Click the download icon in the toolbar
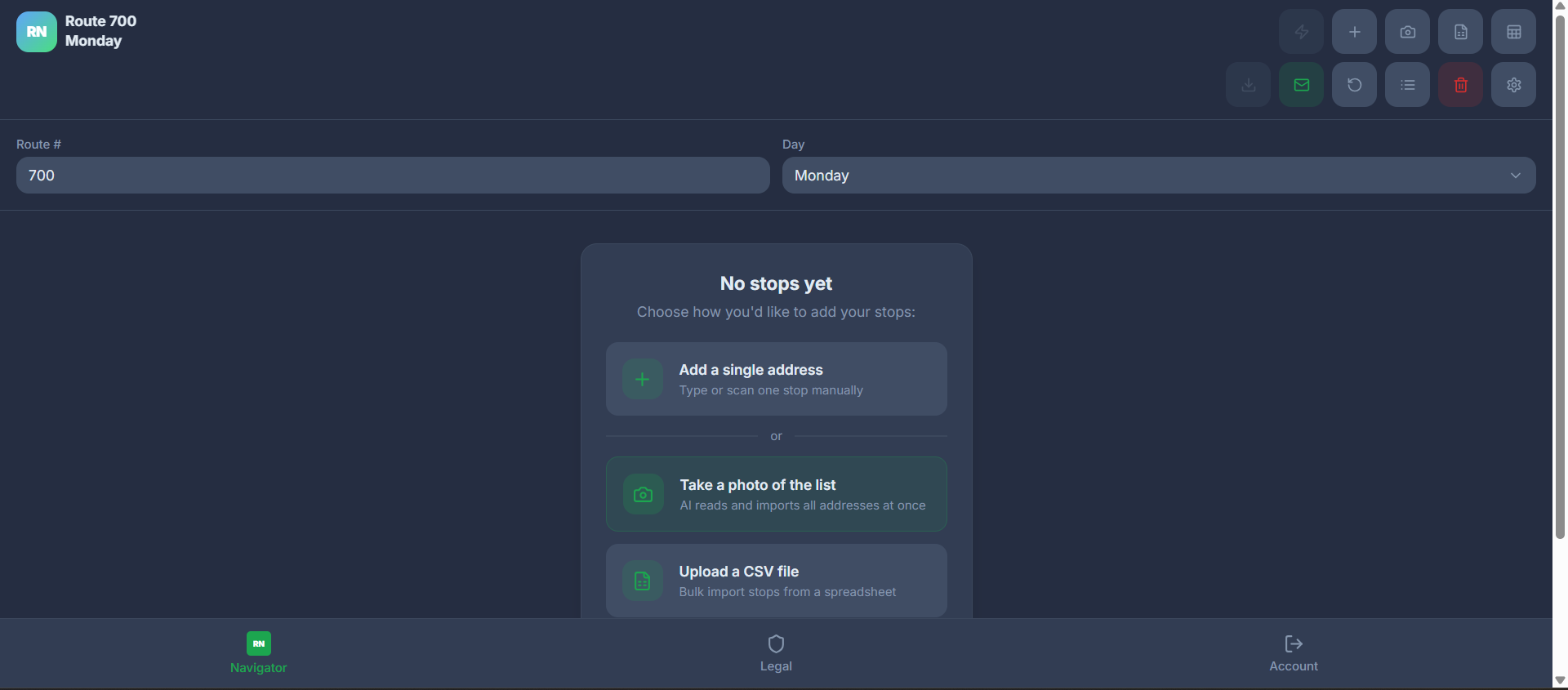 pyautogui.click(x=1248, y=85)
